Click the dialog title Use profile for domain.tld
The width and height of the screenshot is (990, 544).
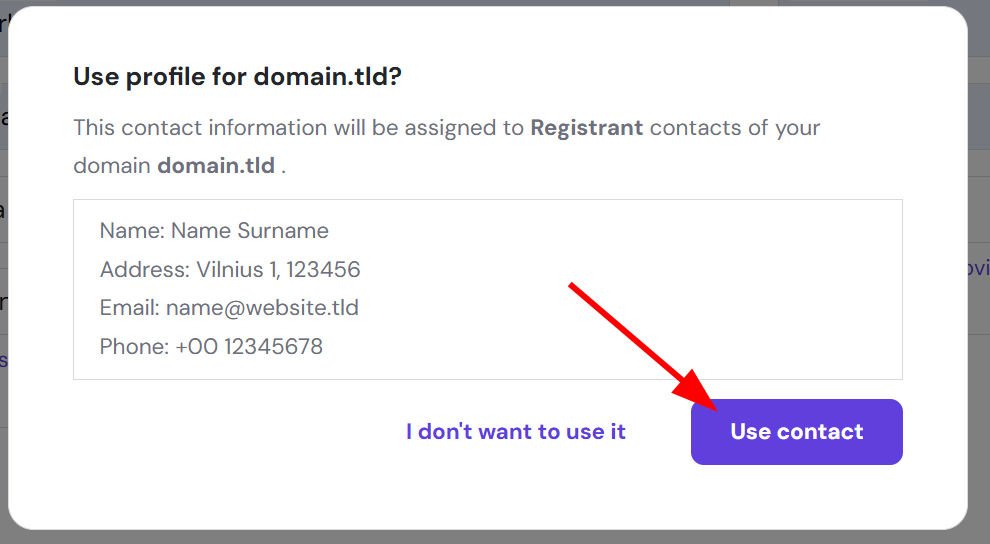(x=237, y=77)
